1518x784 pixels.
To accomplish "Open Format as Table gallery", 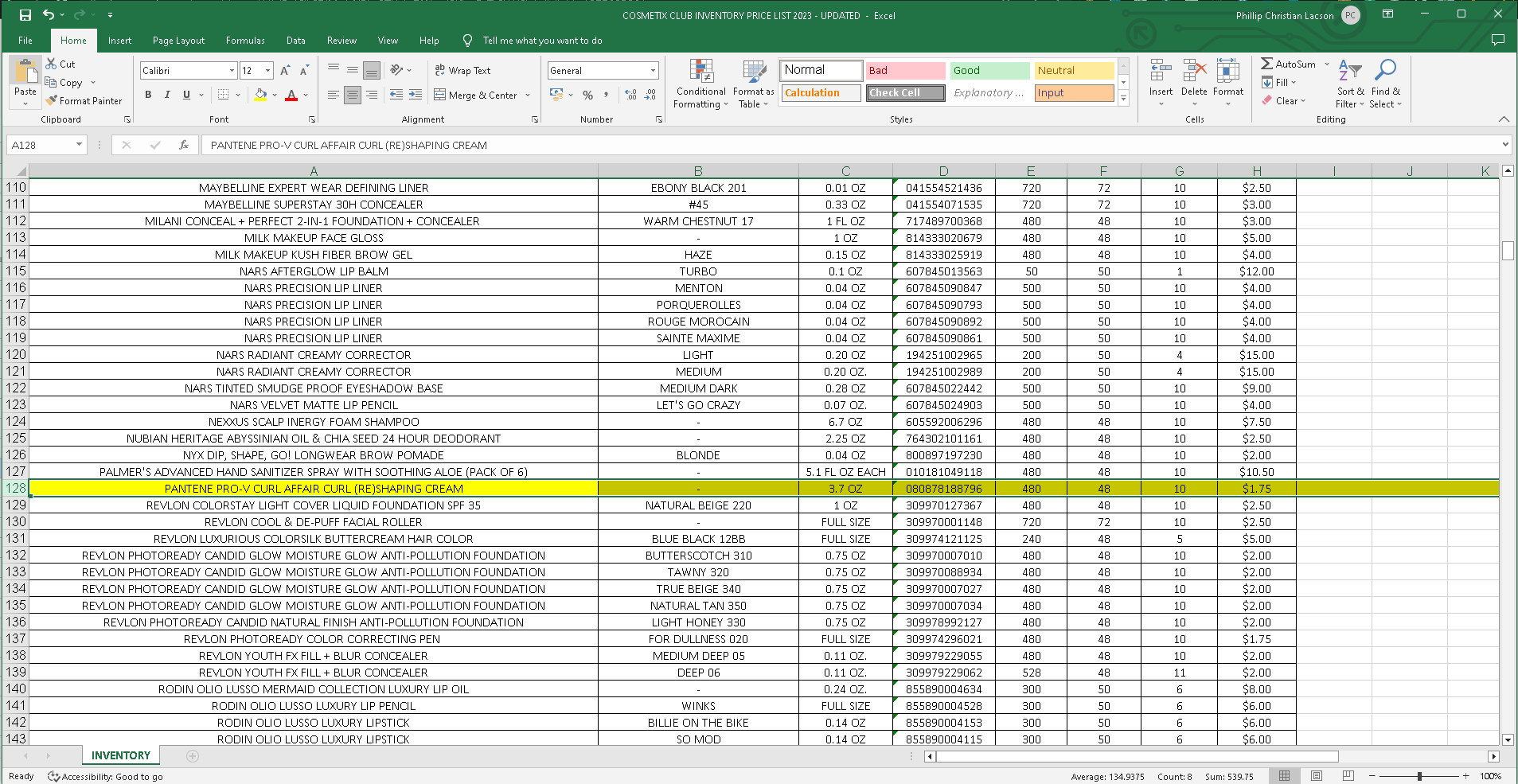I will pos(753,84).
